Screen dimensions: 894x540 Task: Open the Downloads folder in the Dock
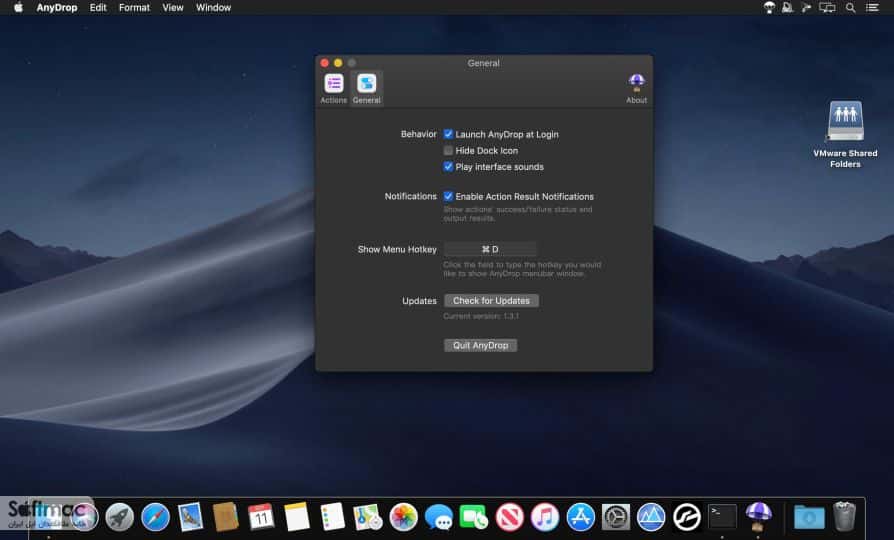click(809, 517)
